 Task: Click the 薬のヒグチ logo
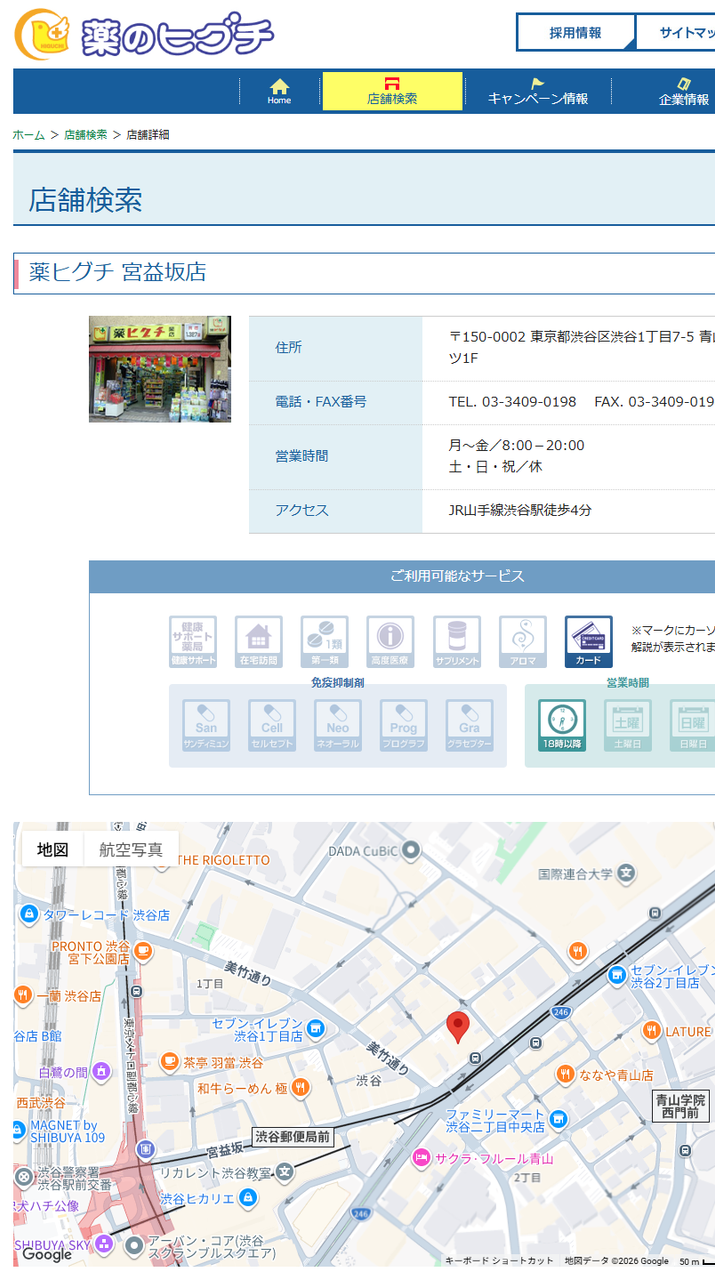pyautogui.click(x=144, y=33)
